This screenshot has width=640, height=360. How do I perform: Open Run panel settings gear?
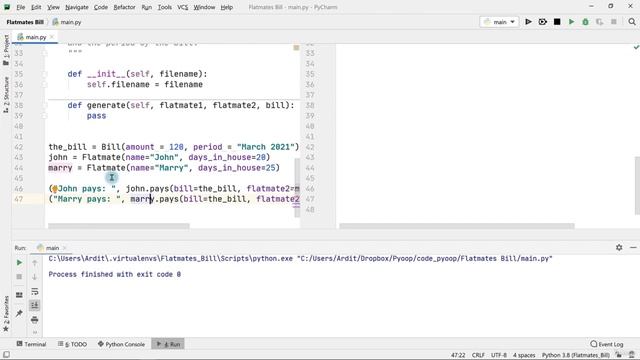coord(619,247)
